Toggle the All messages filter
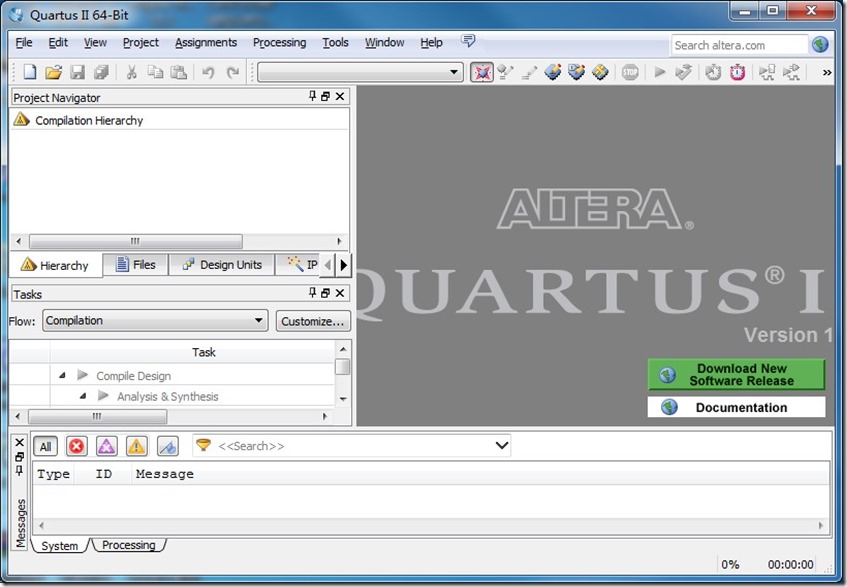Viewport: 847px width, 587px height. (45, 446)
